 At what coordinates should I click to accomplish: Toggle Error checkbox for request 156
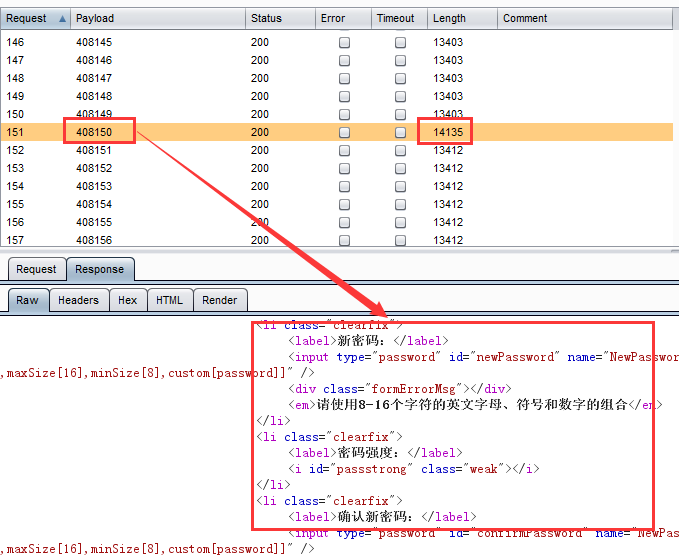344,222
